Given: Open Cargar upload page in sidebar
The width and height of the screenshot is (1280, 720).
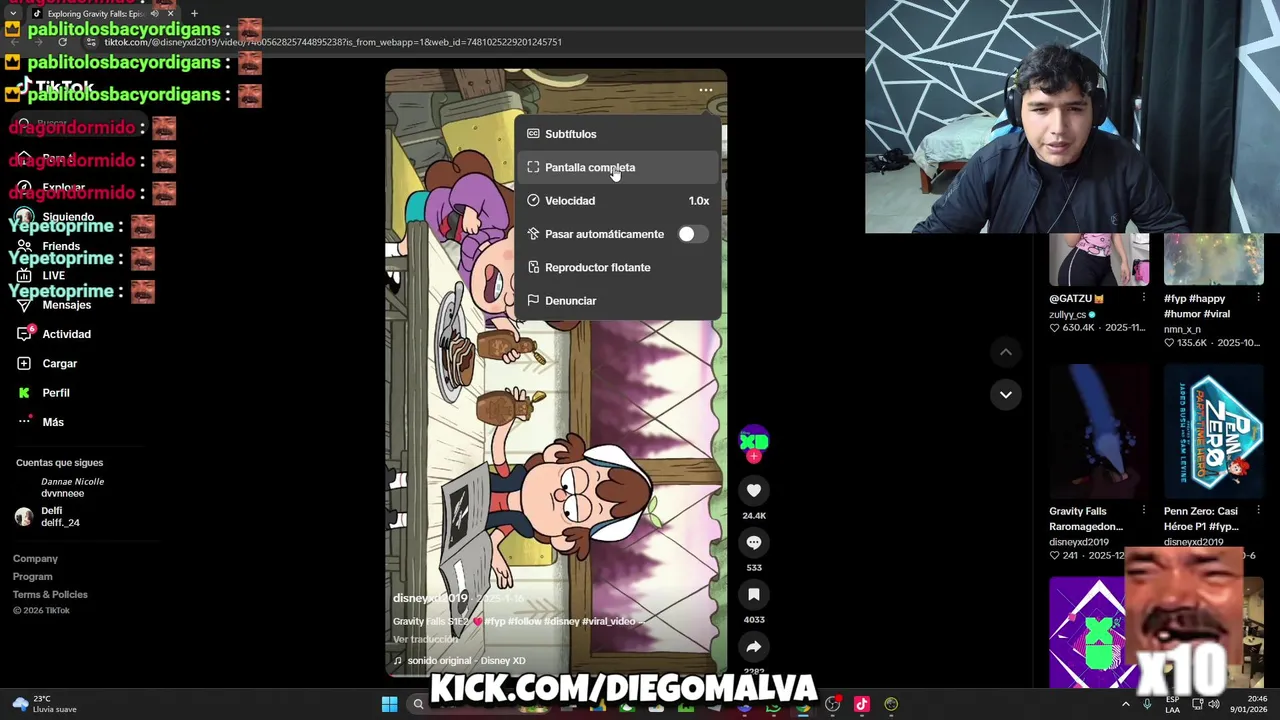Looking at the screenshot, I should (47, 363).
